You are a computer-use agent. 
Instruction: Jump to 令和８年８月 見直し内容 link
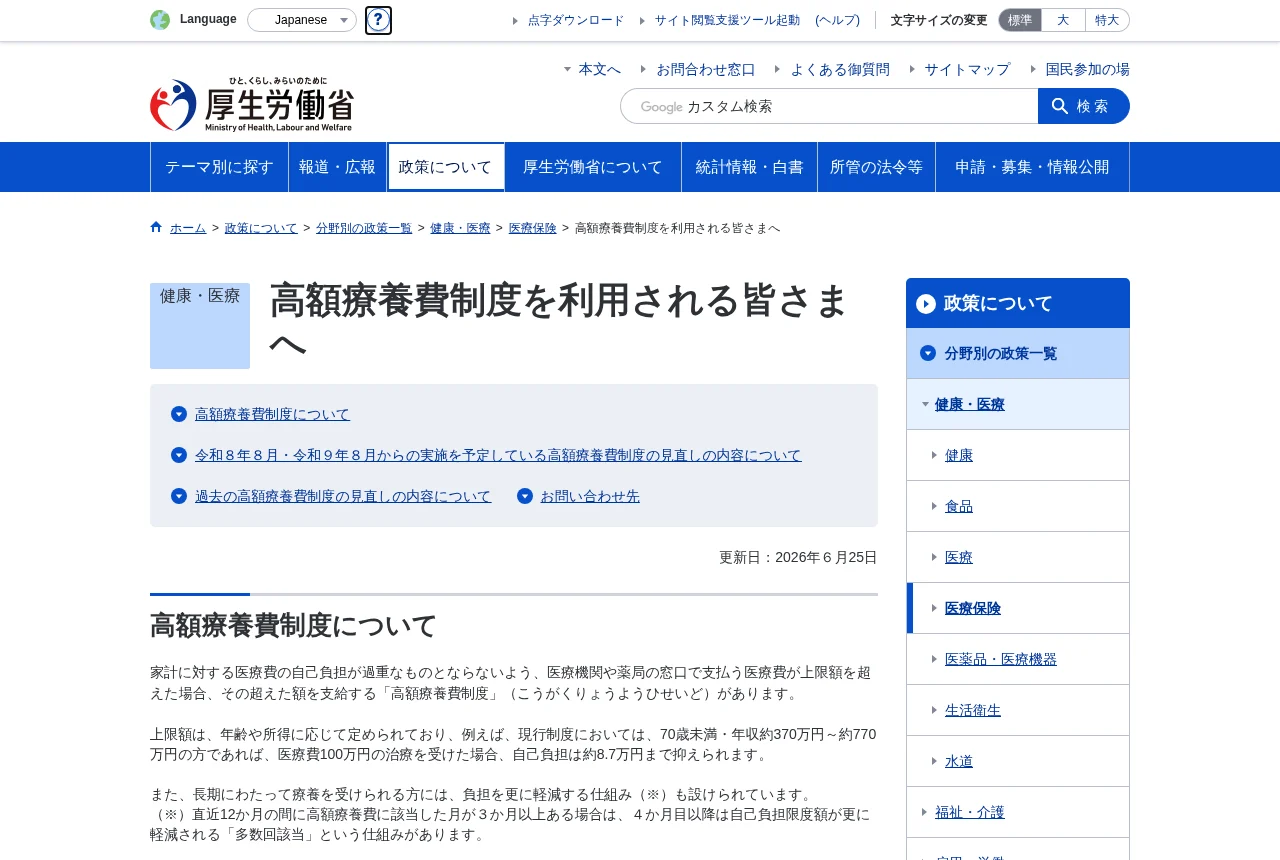498,455
